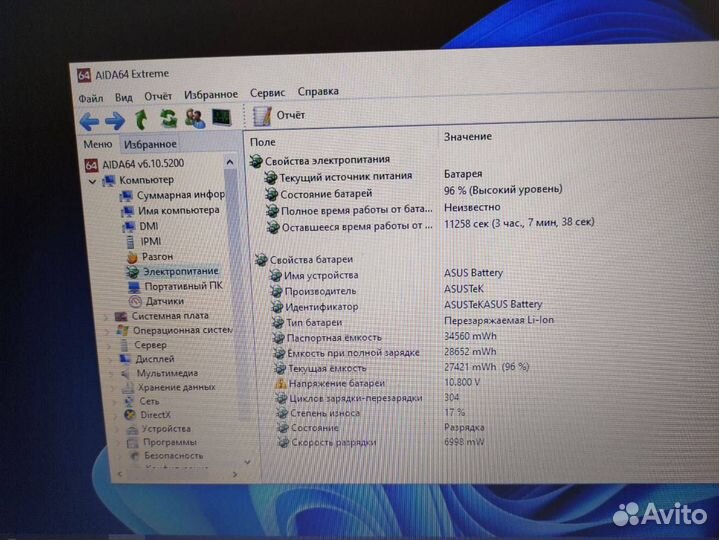Switch to the Избранное panel tab
The height and width of the screenshot is (540, 719).
click(x=150, y=144)
